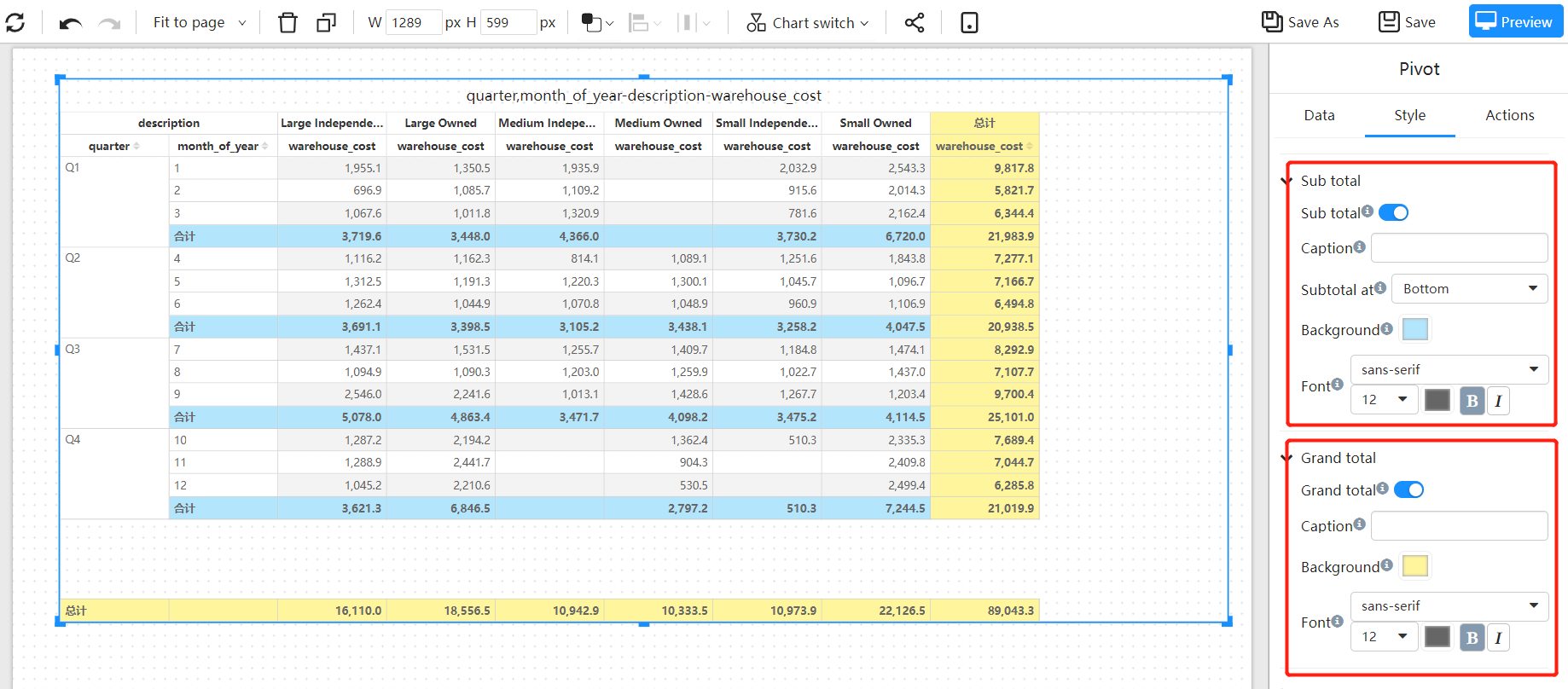Viewport: 1568px width, 689px height.
Task: Switch to the Style tab
Action: tap(1409, 115)
